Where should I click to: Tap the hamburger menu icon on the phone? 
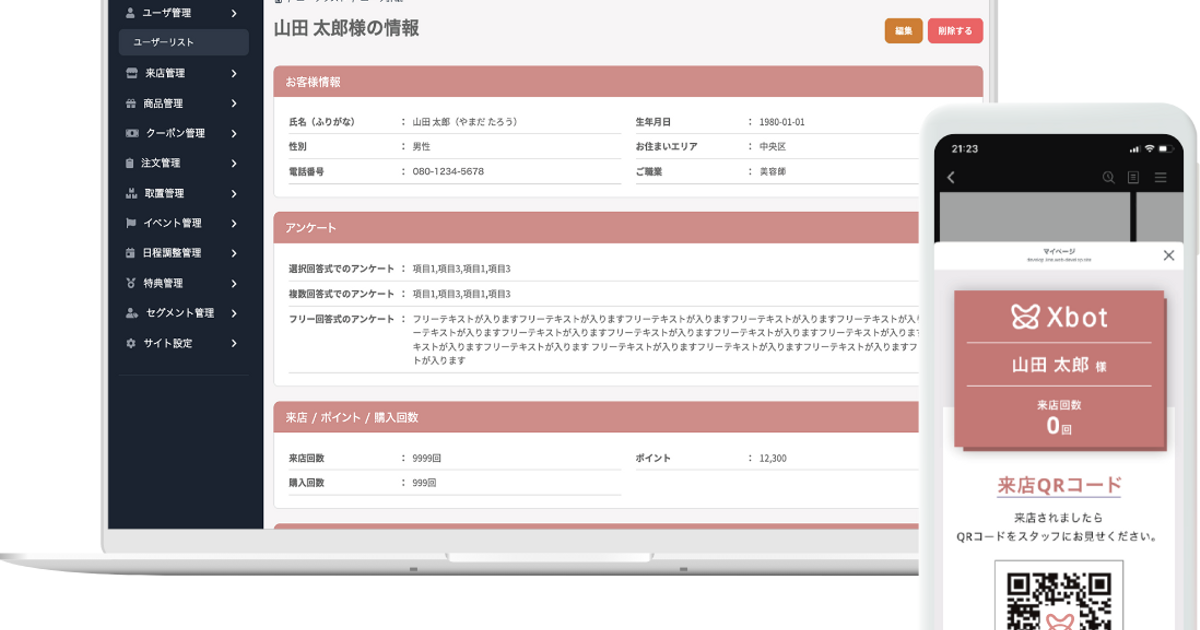click(1160, 178)
